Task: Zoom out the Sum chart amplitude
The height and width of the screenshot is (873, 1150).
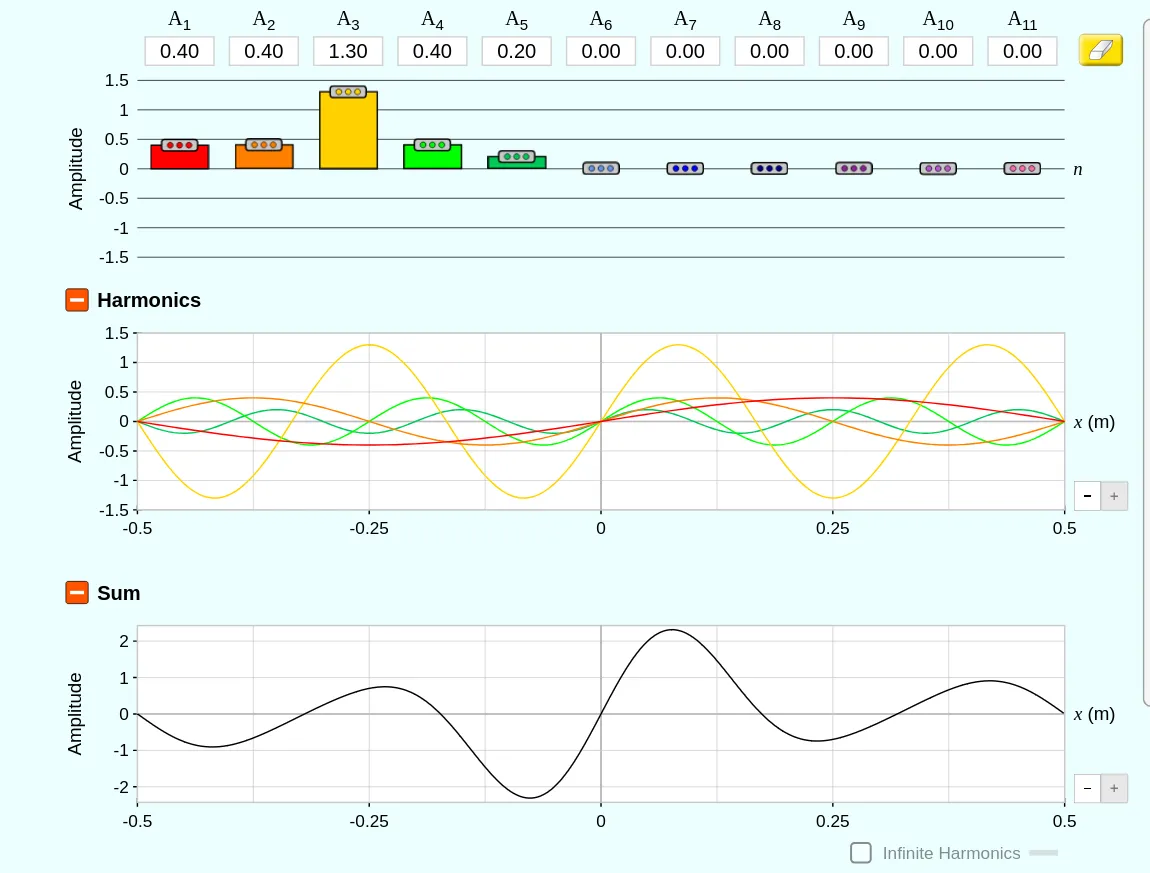Action: pos(1088,789)
